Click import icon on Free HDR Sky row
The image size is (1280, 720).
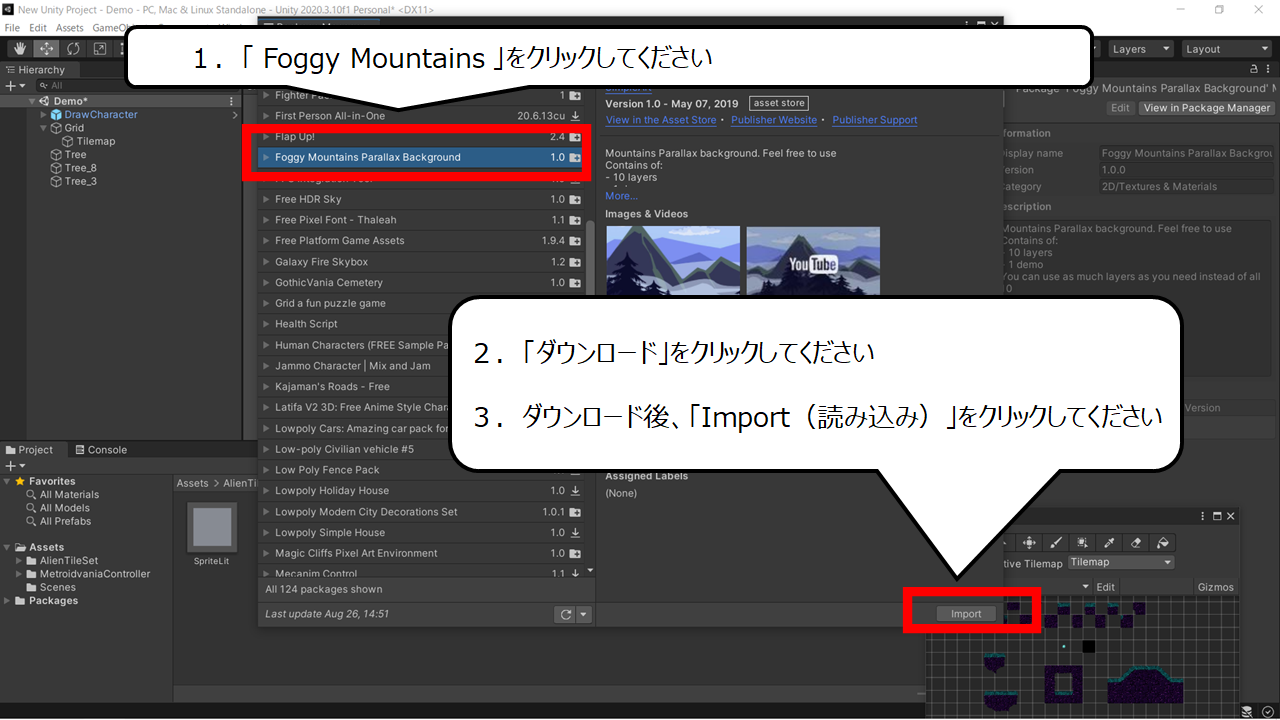(575, 199)
